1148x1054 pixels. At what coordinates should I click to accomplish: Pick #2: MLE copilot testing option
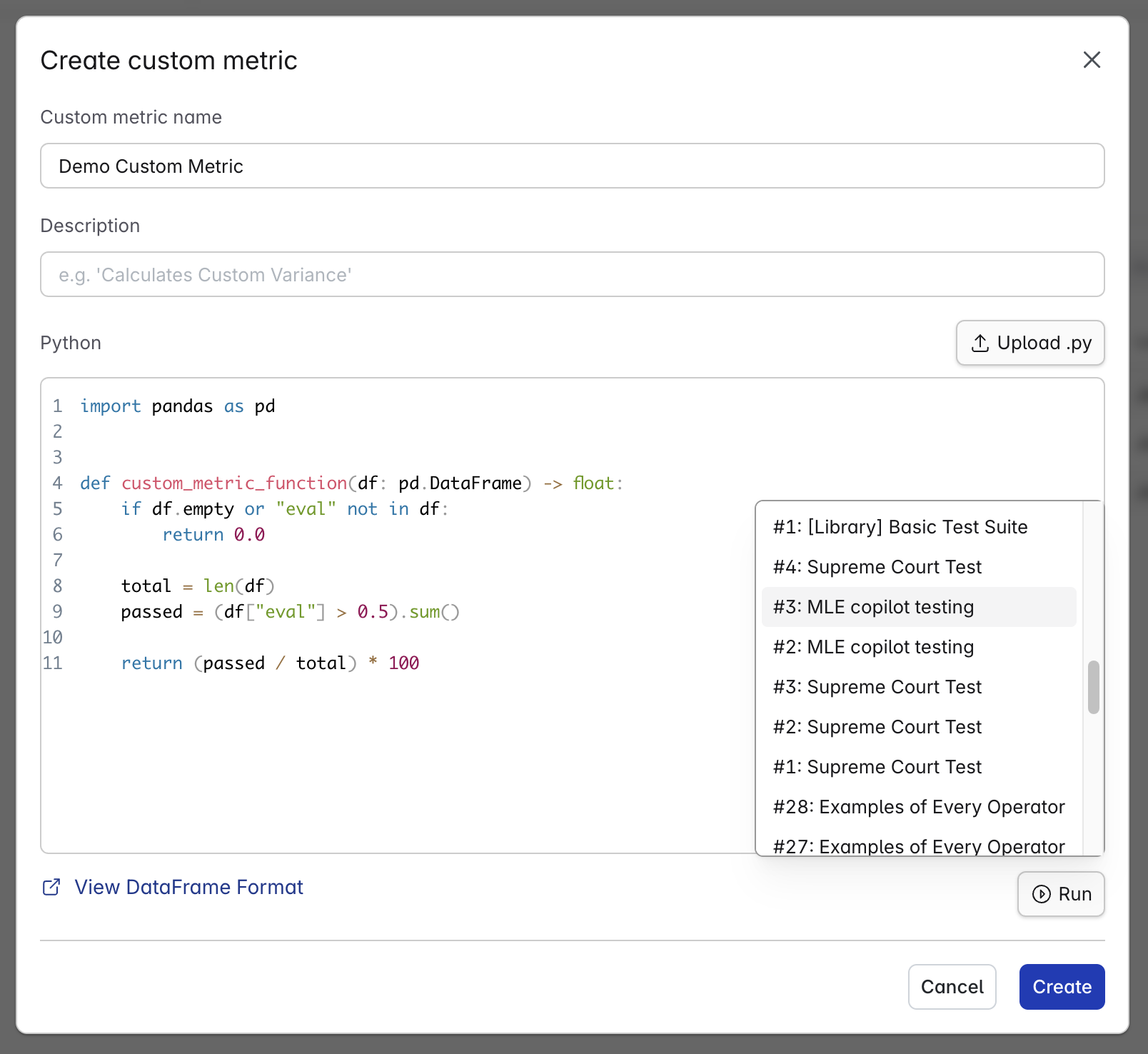tap(873, 647)
